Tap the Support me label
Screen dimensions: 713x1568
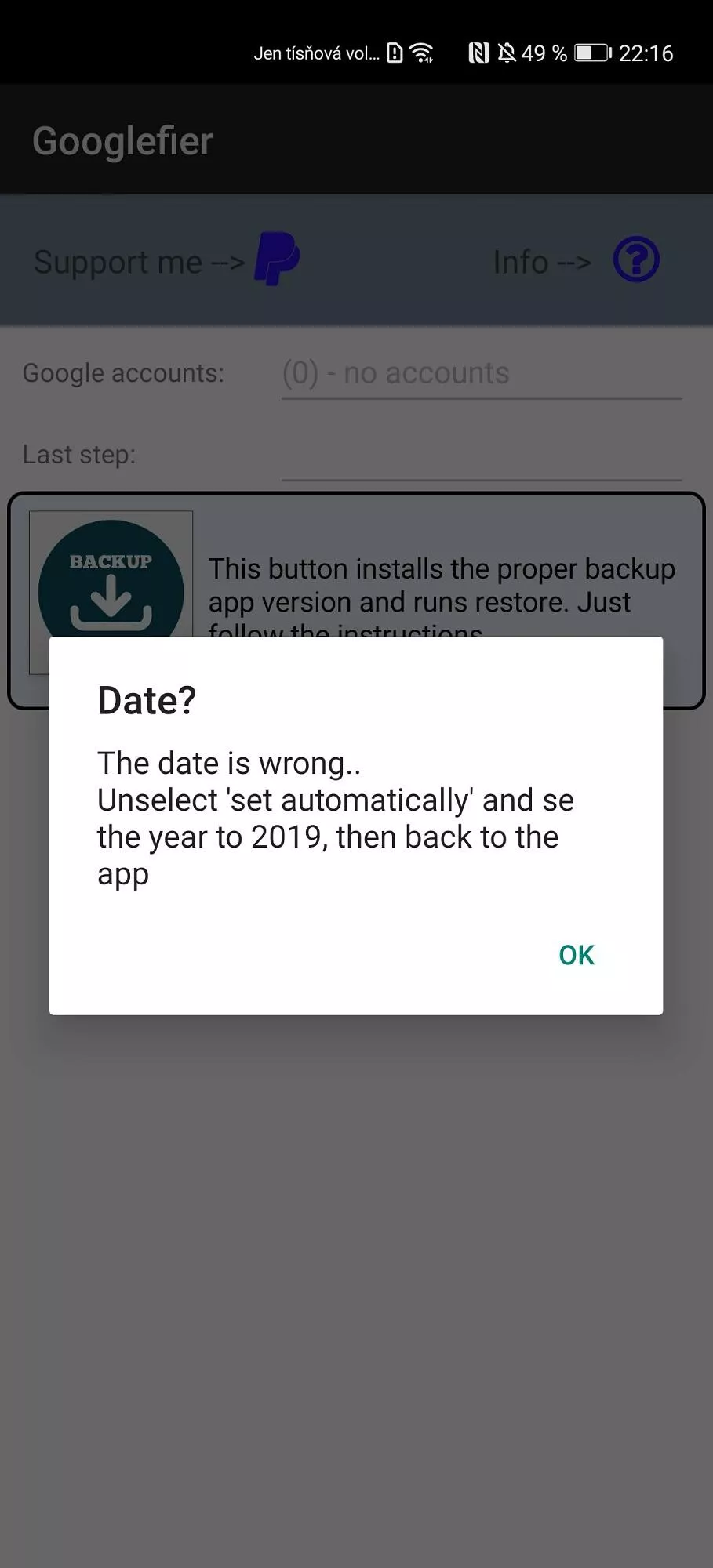(x=140, y=262)
